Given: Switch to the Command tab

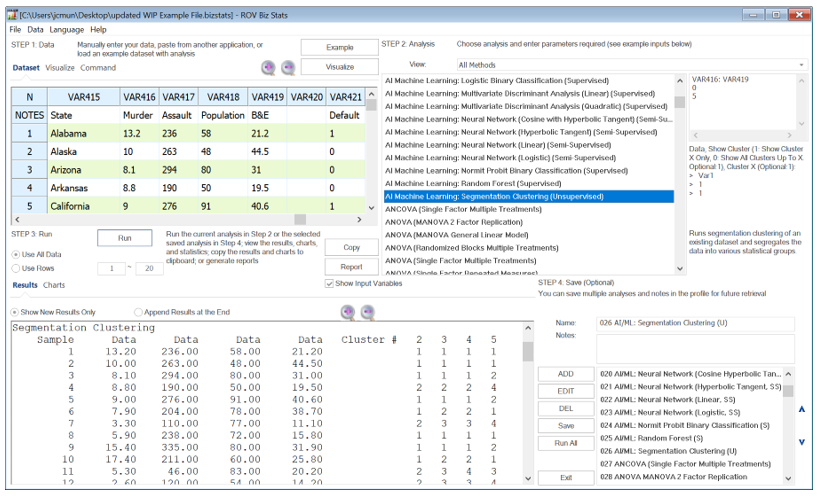Looking at the screenshot, I should 98,68.
